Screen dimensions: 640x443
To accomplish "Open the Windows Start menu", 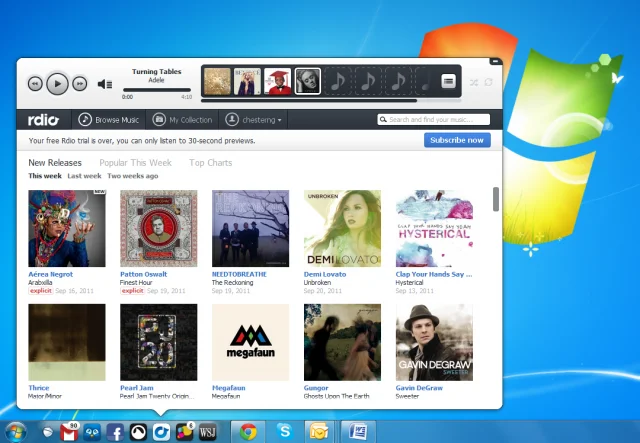I will point(16,432).
